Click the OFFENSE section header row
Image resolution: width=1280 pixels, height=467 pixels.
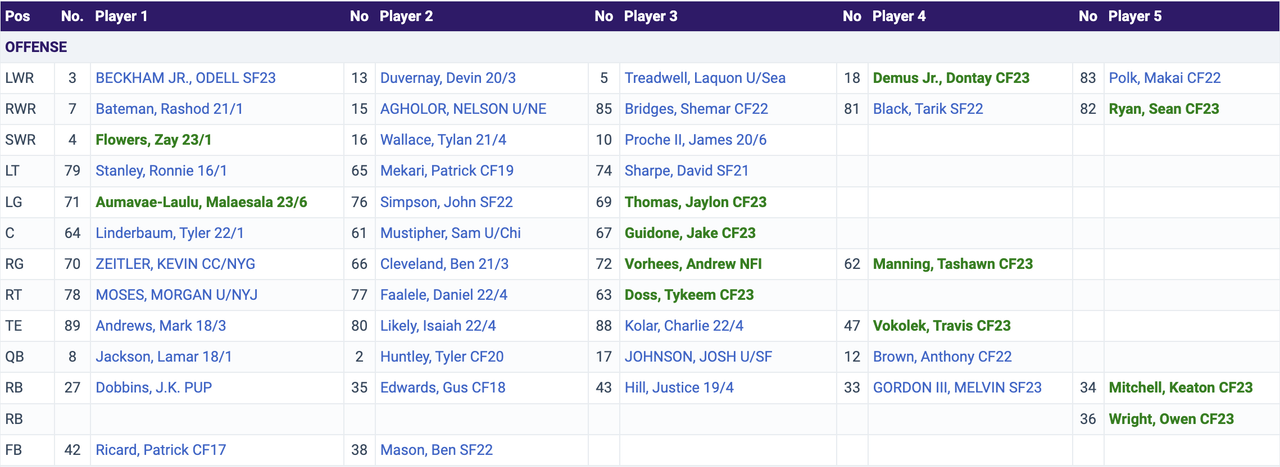(x=640, y=47)
